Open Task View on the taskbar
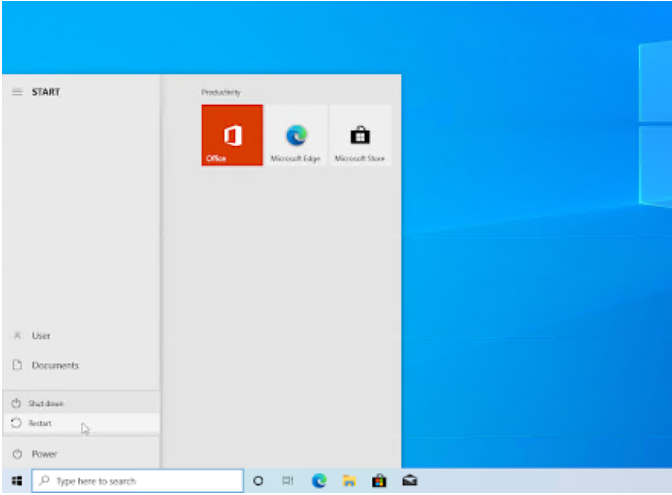 [288, 481]
